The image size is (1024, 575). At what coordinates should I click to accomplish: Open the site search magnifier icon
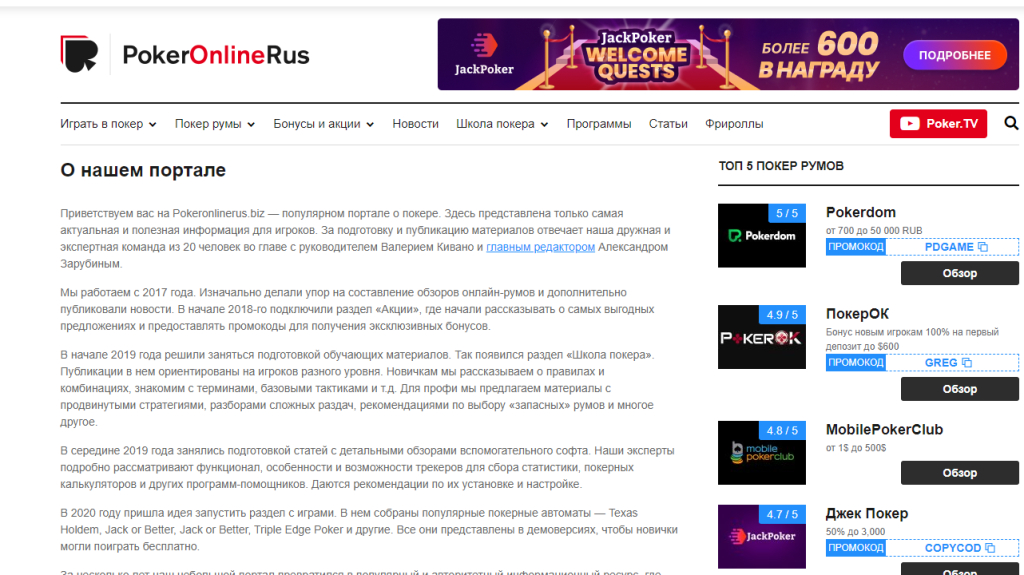click(x=1011, y=123)
